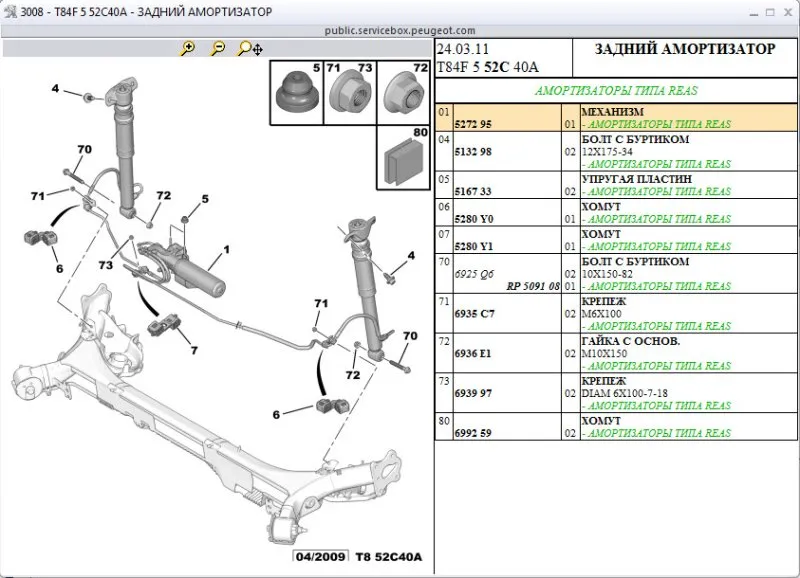
Task: Click the T8 52C40A diagram code
Action: pyautogui.click(x=389, y=557)
